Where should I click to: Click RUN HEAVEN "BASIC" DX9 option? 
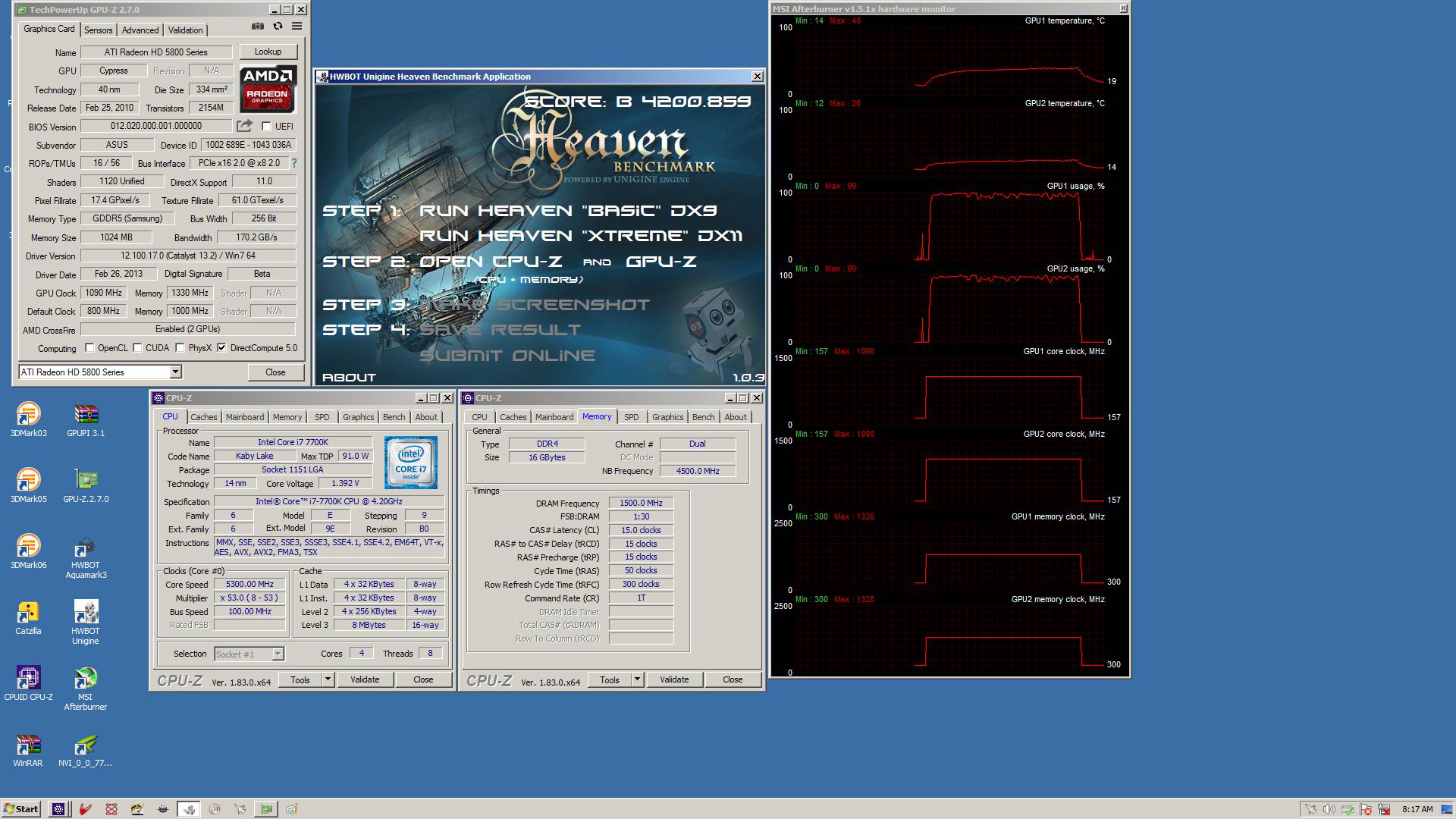568,211
